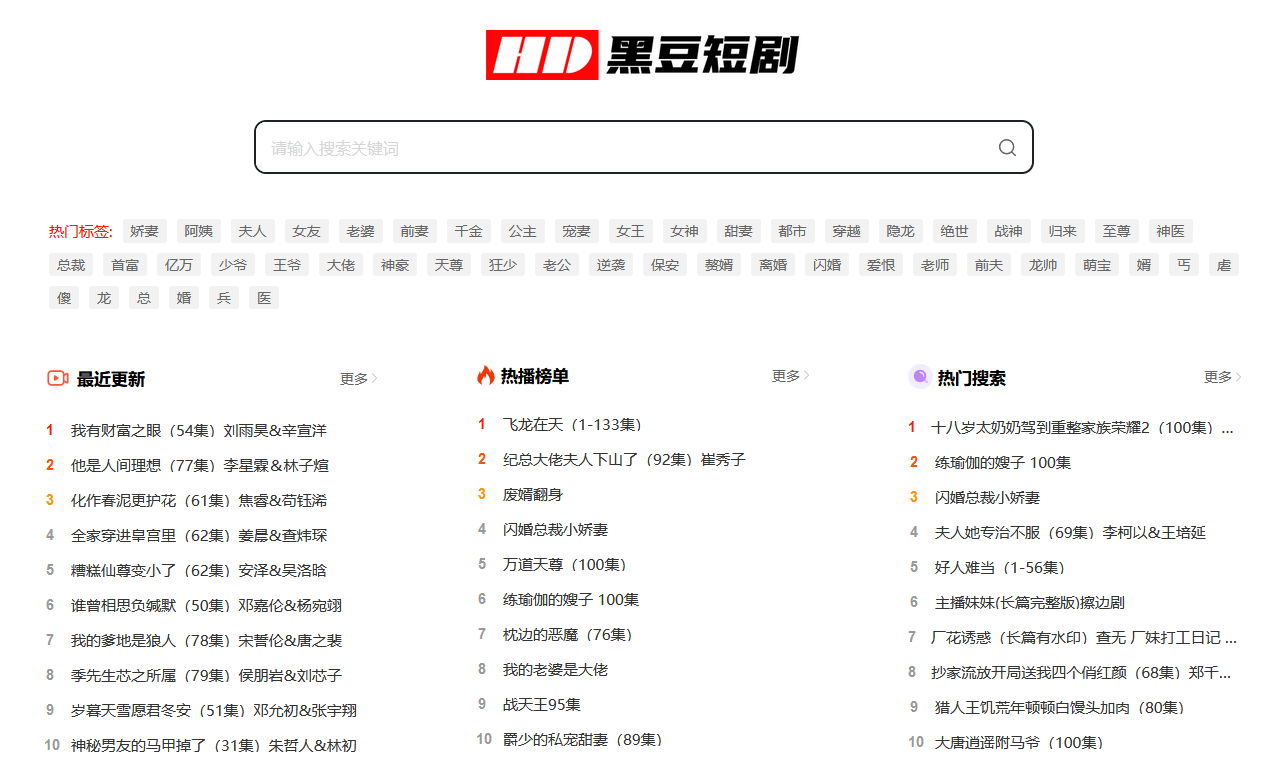
Task: Open 枕边的恶魔（76集）link
Action: (x=568, y=635)
